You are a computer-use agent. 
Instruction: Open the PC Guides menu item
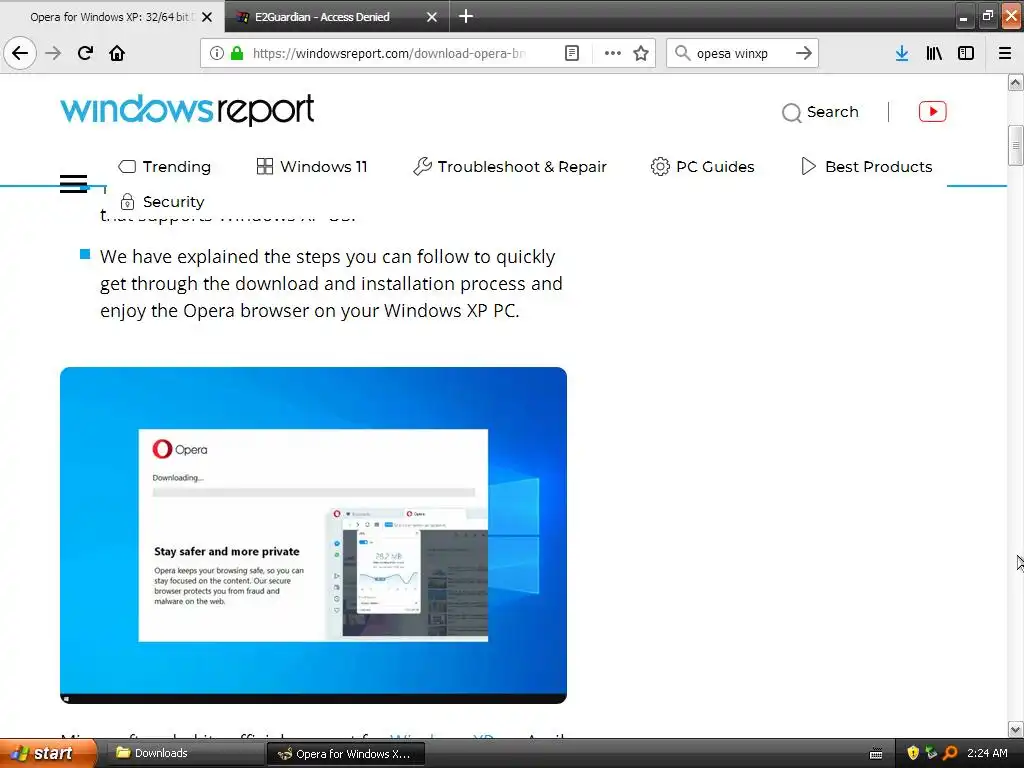pos(703,167)
